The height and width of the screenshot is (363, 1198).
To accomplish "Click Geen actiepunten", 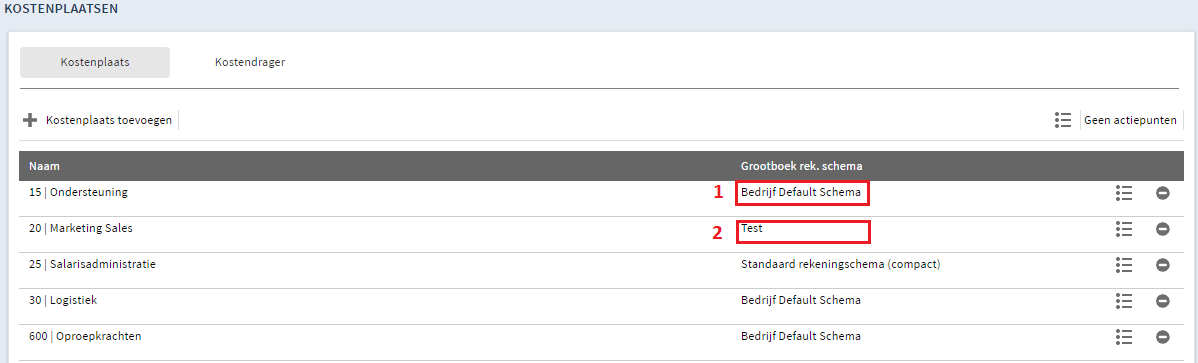I will [x=1130, y=120].
